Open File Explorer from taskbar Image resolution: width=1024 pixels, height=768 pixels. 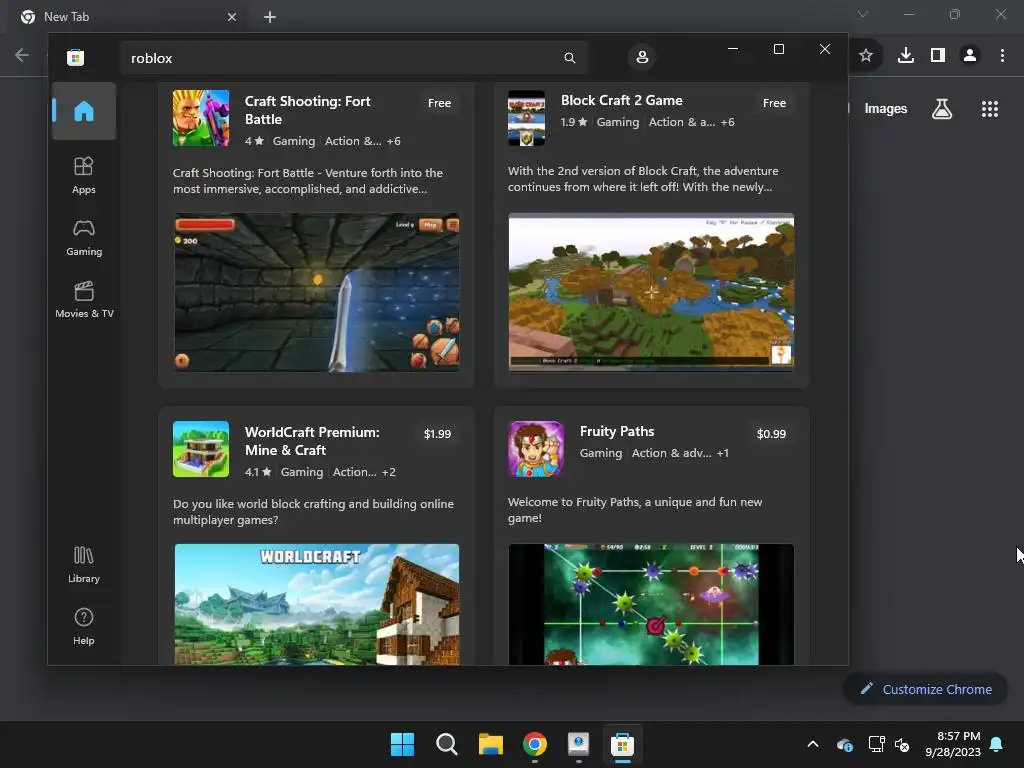tap(490, 744)
